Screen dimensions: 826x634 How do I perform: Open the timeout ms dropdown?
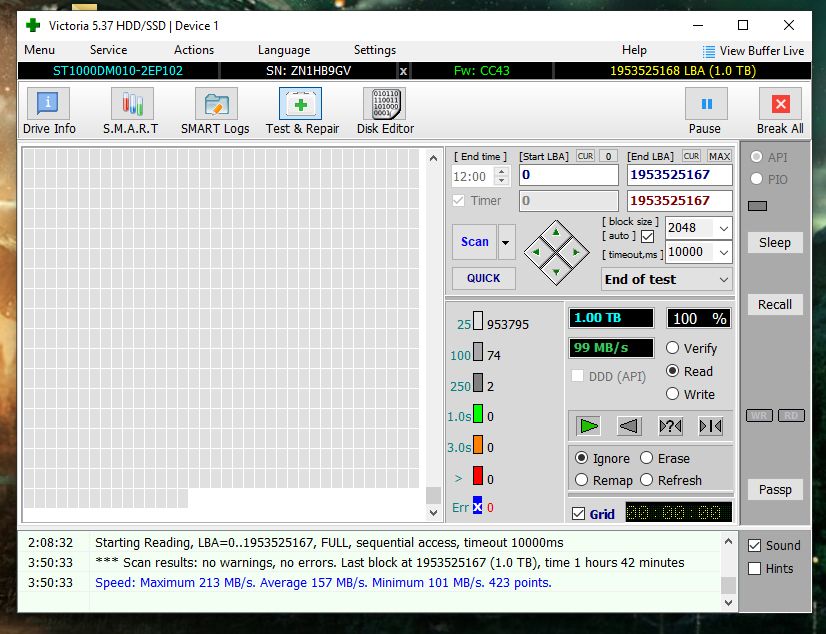tap(724, 253)
